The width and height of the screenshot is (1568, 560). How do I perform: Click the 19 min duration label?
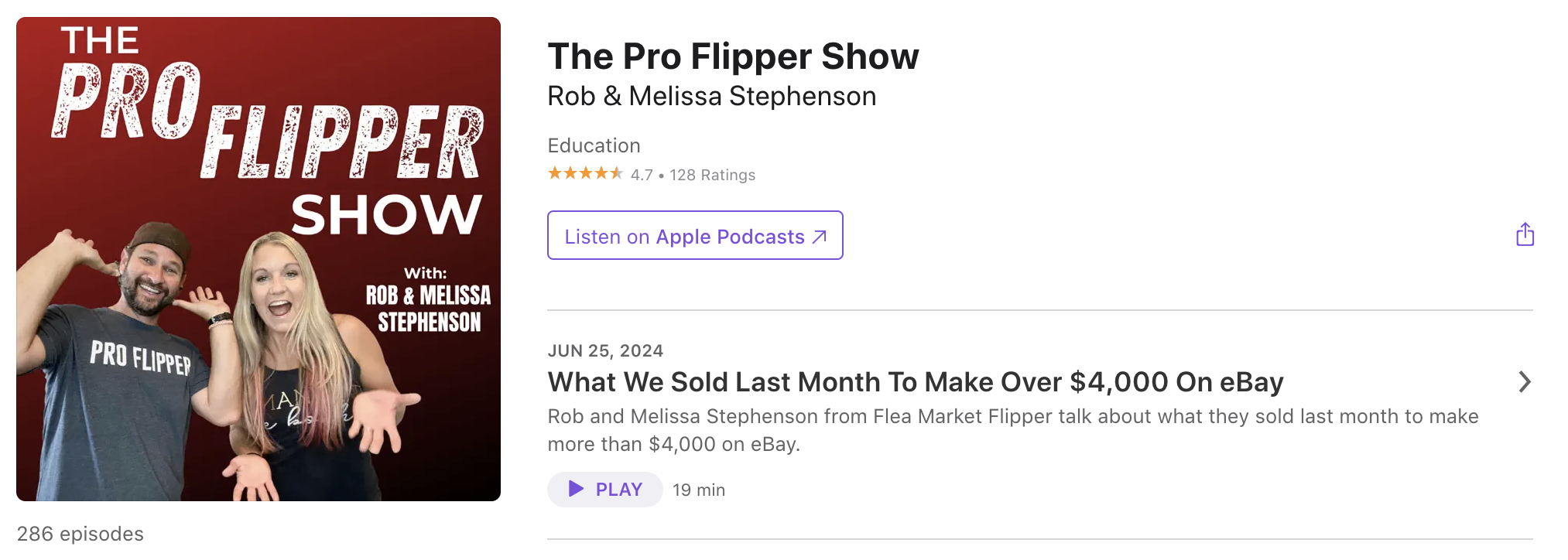point(697,489)
